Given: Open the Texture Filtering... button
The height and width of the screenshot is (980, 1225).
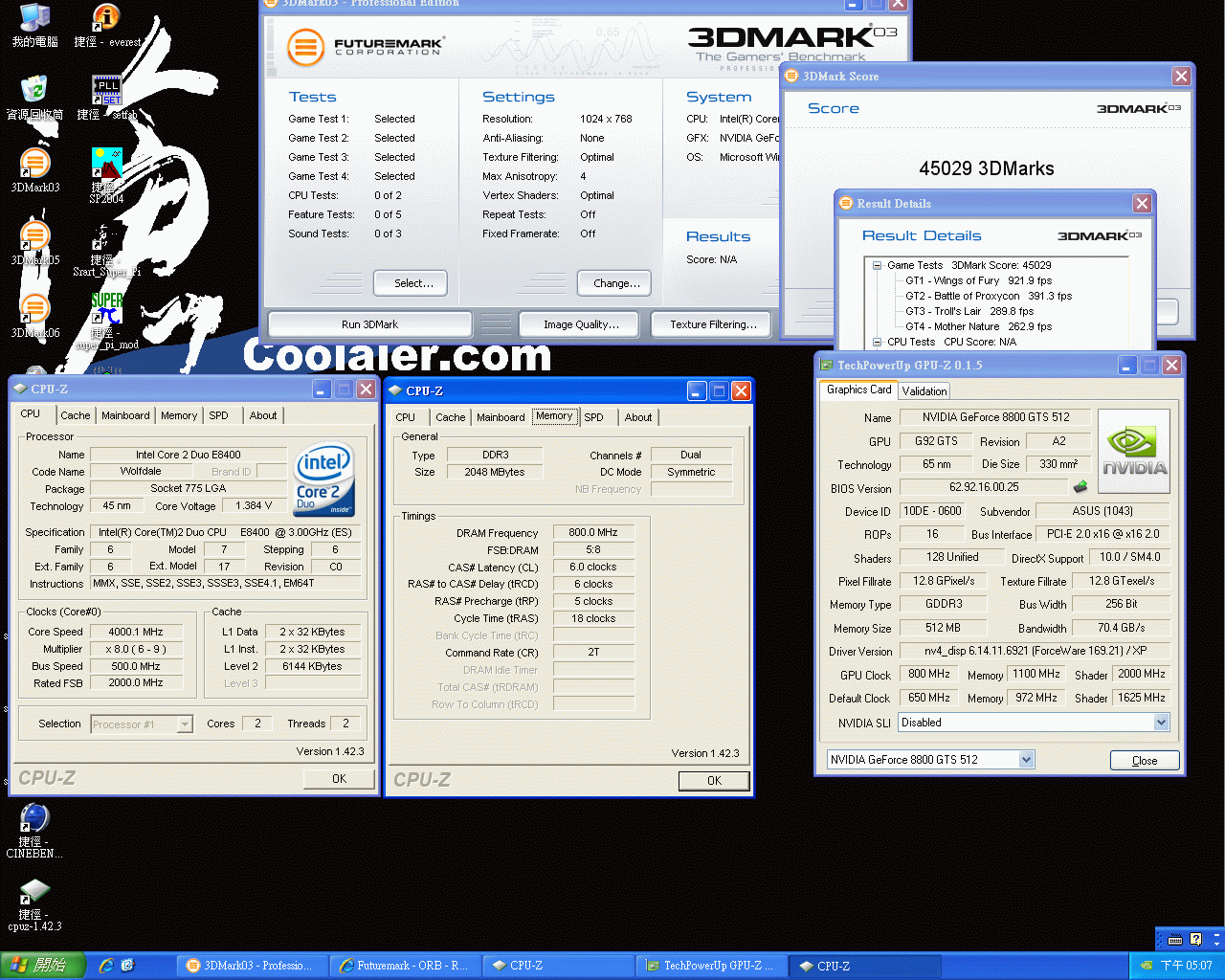Looking at the screenshot, I should point(713,324).
